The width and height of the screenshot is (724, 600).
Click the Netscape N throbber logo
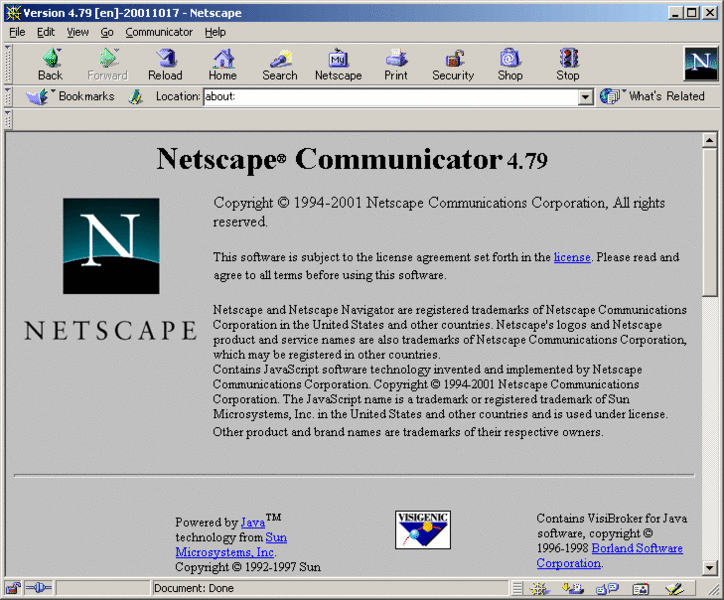tap(700, 64)
